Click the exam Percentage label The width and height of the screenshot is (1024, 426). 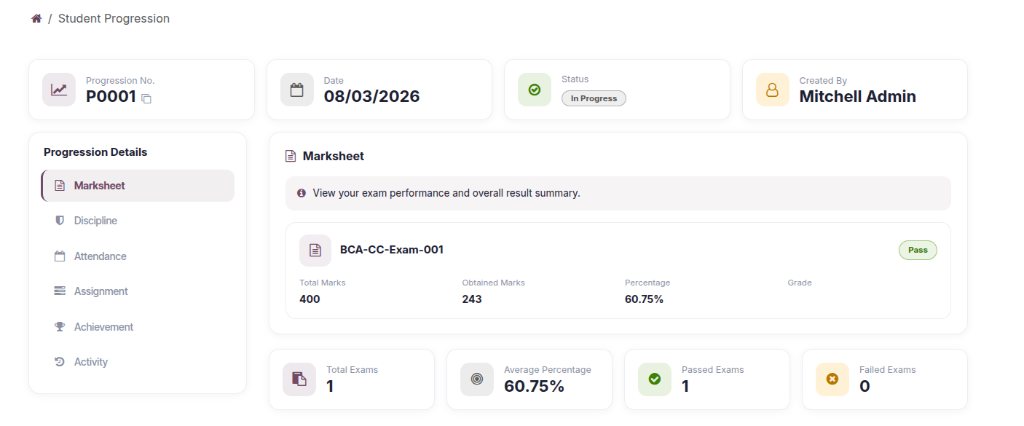point(647,283)
